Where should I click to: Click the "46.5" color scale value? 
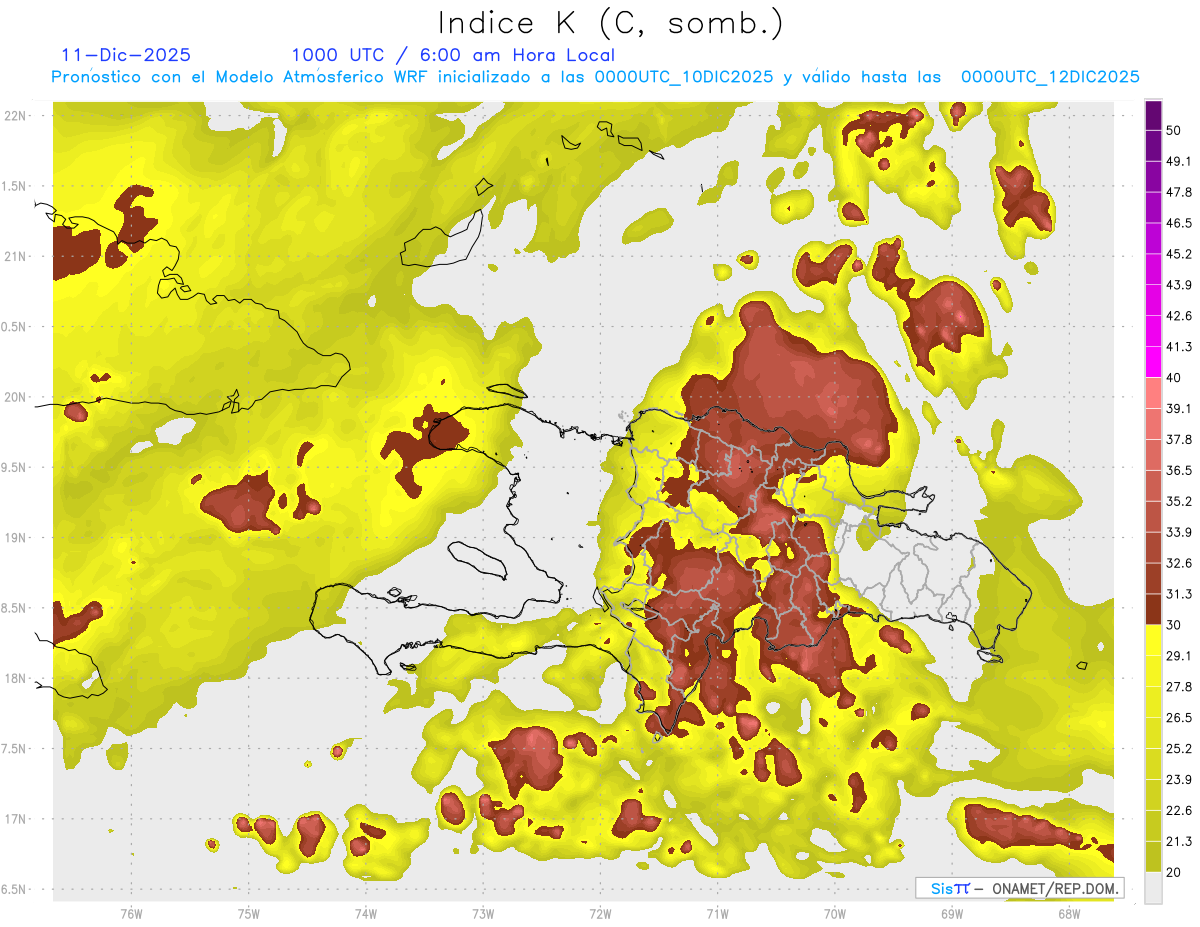(1179, 223)
